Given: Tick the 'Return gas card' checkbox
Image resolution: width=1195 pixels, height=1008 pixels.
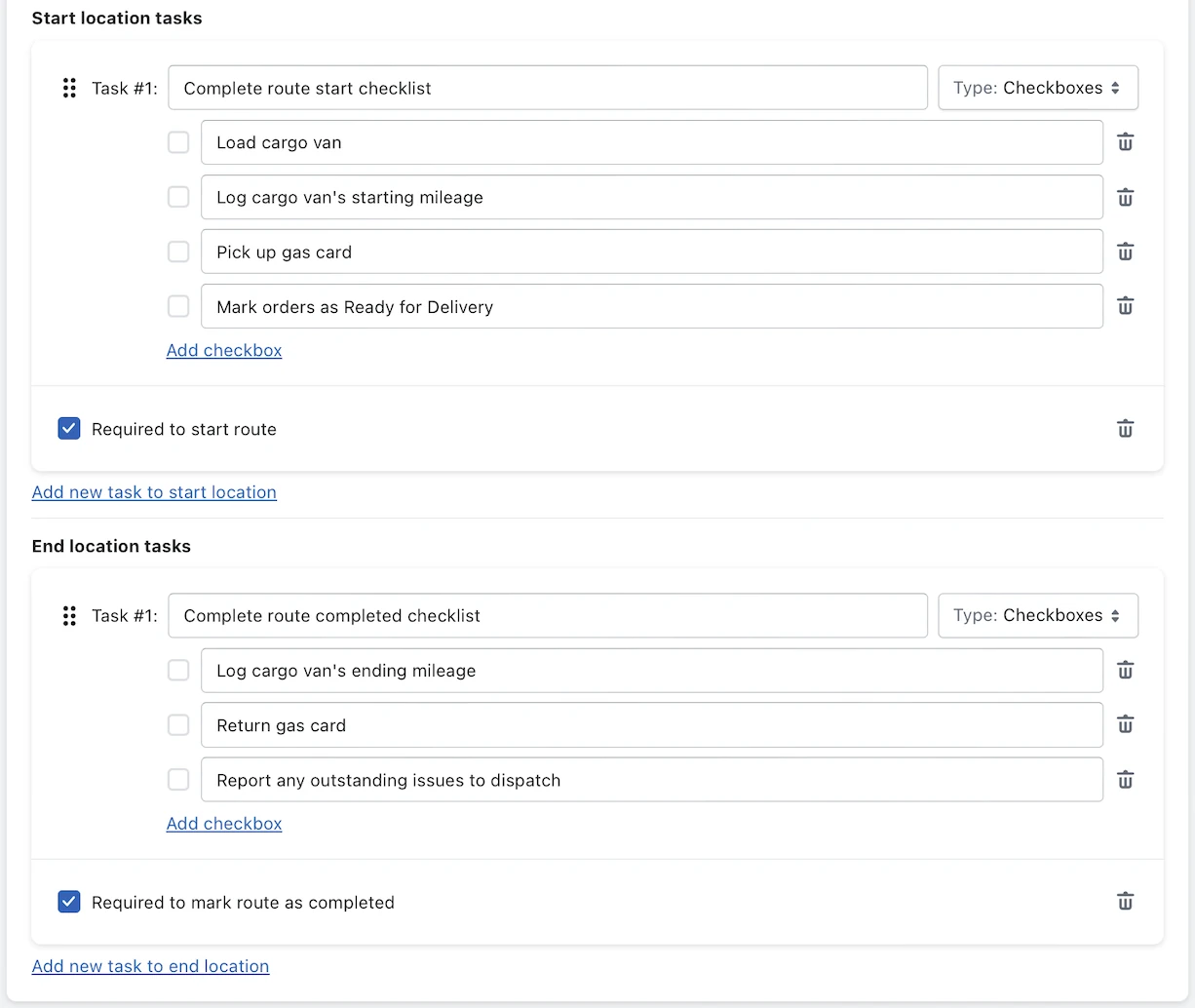Looking at the screenshot, I should coord(178,725).
